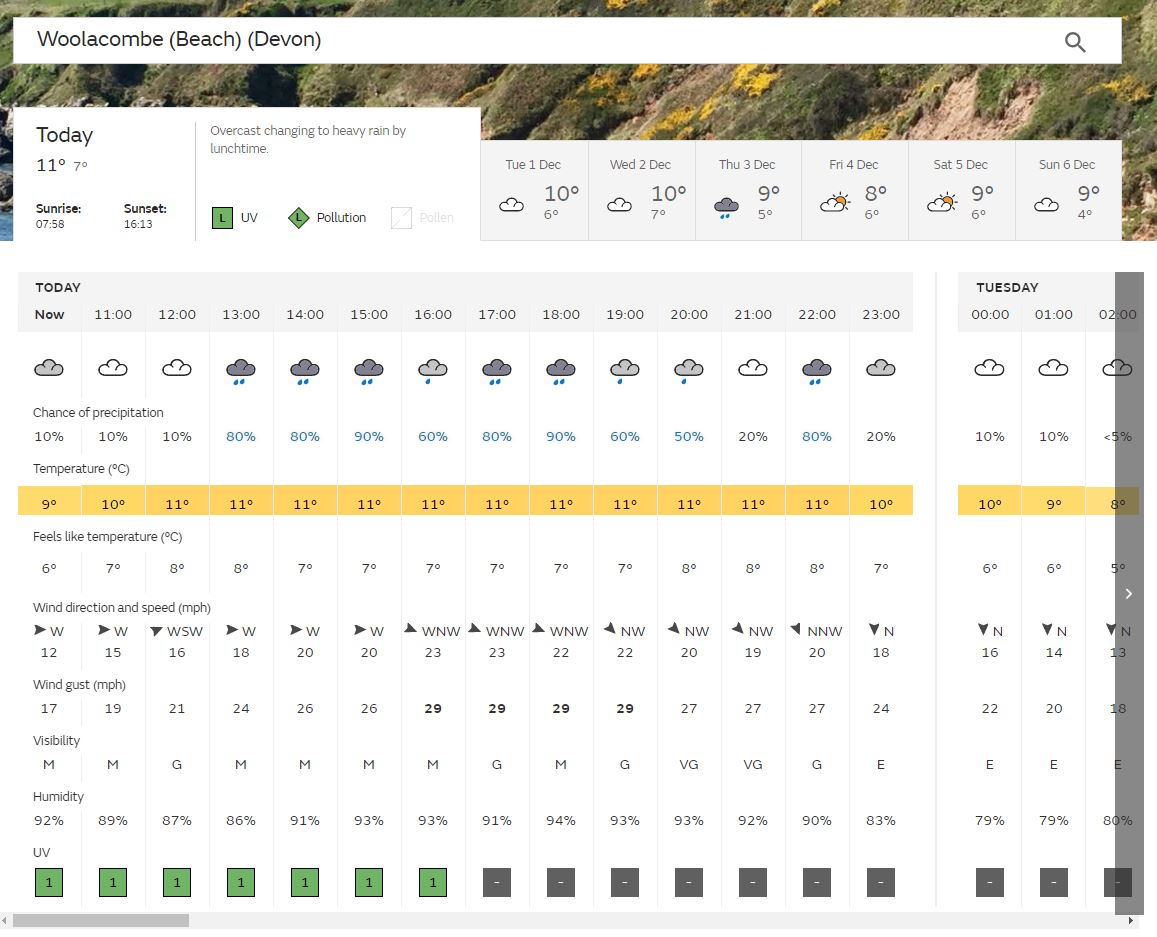Click the 16:00 wind direction arrow
This screenshot has width=1157, height=937.
[410, 630]
